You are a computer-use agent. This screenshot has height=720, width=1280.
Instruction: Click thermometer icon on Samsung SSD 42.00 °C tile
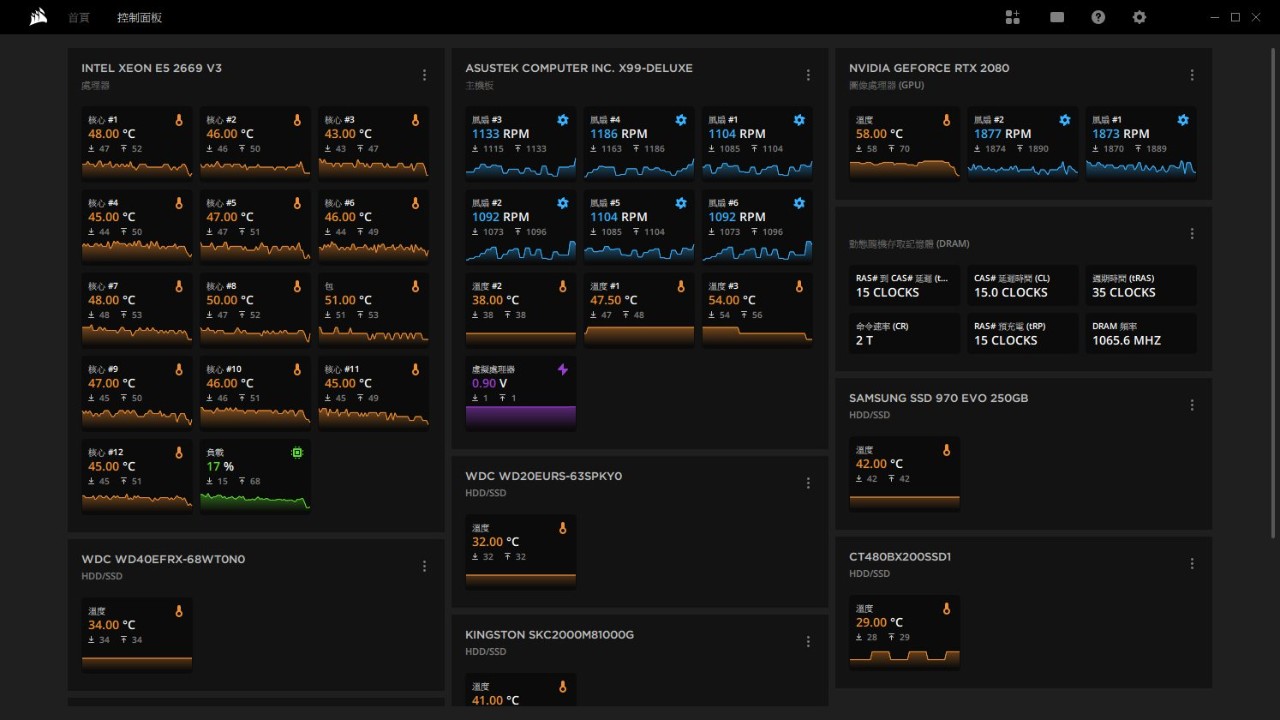pyautogui.click(x=947, y=450)
